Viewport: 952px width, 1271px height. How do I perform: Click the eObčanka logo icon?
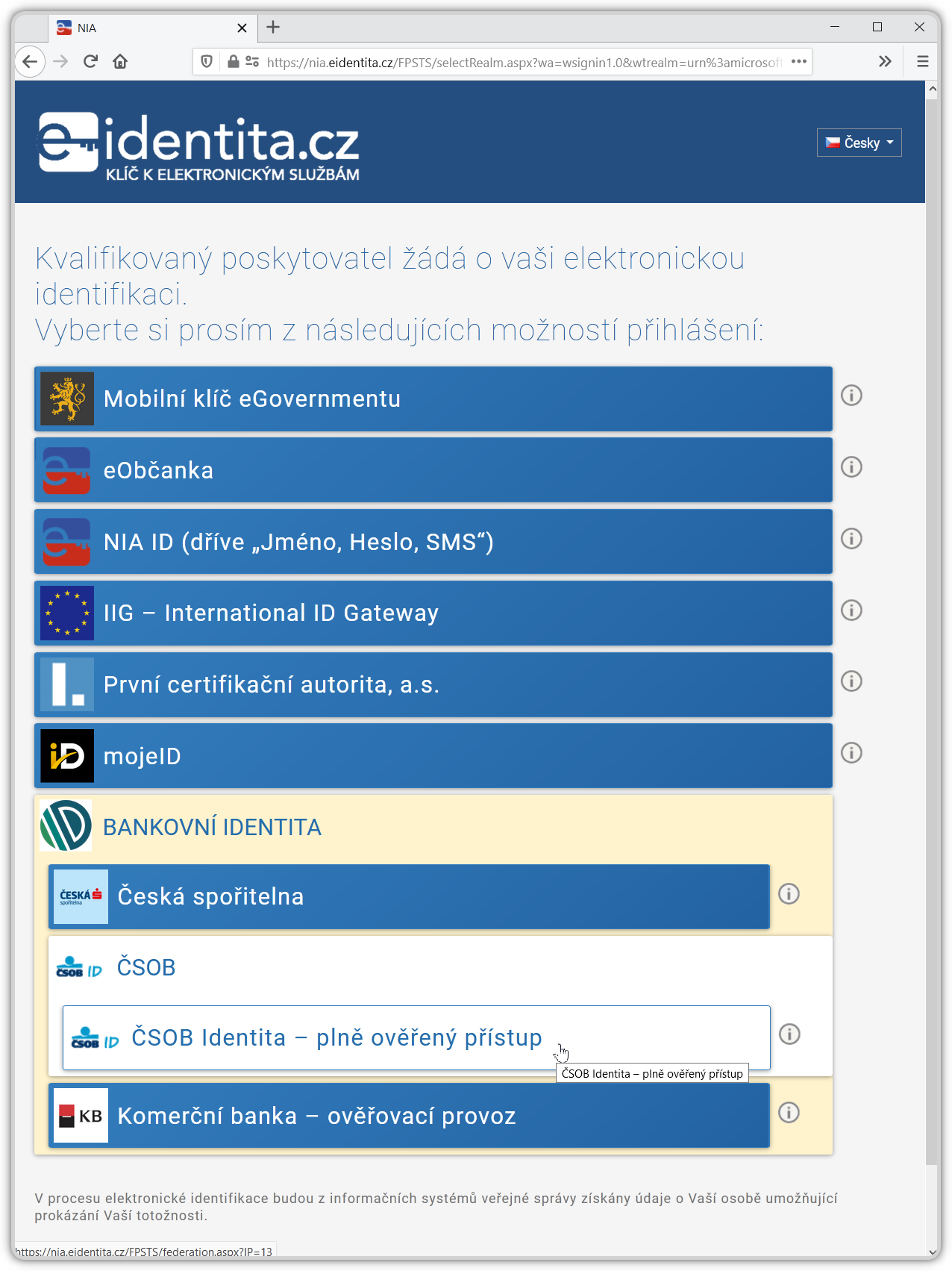coord(67,469)
